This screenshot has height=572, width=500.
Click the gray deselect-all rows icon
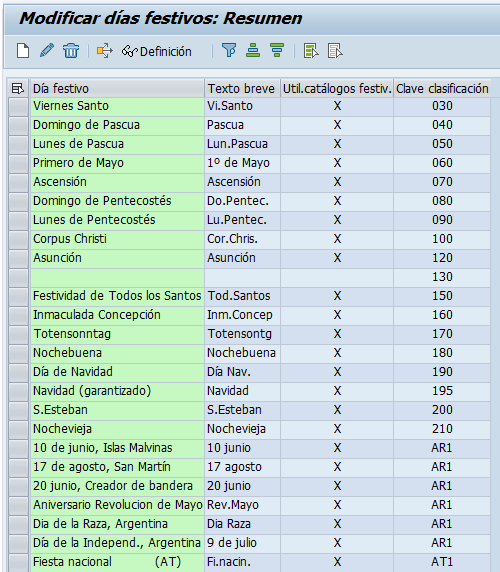335,51
